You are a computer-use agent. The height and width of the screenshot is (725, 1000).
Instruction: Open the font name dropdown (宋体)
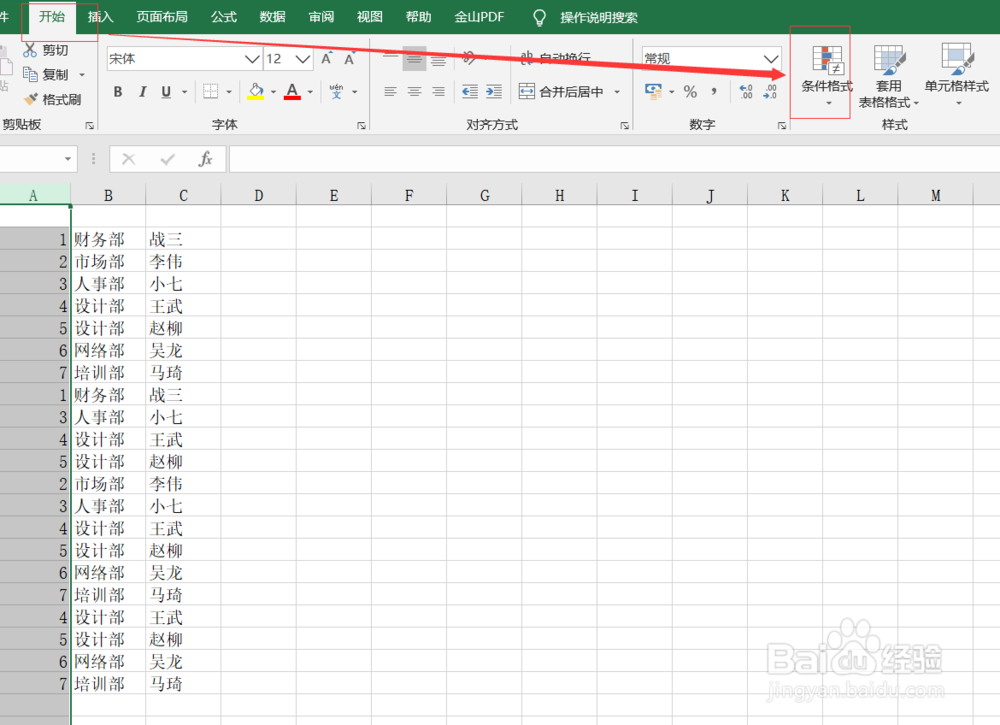(x=253, y=59)
